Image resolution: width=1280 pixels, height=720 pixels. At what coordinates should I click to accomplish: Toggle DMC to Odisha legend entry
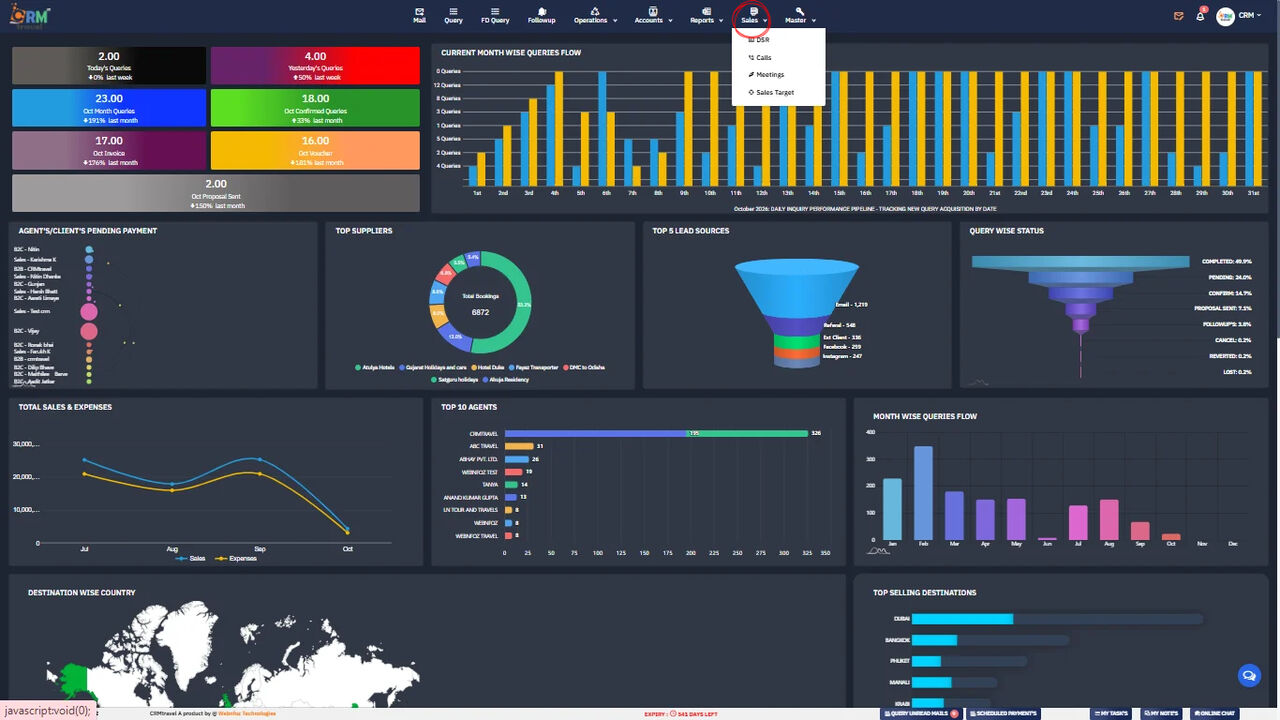pos(584,367)
